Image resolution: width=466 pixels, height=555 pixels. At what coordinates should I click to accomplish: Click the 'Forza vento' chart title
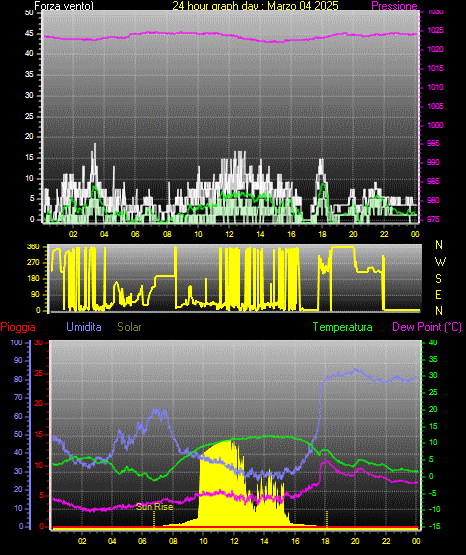[64, 6]
